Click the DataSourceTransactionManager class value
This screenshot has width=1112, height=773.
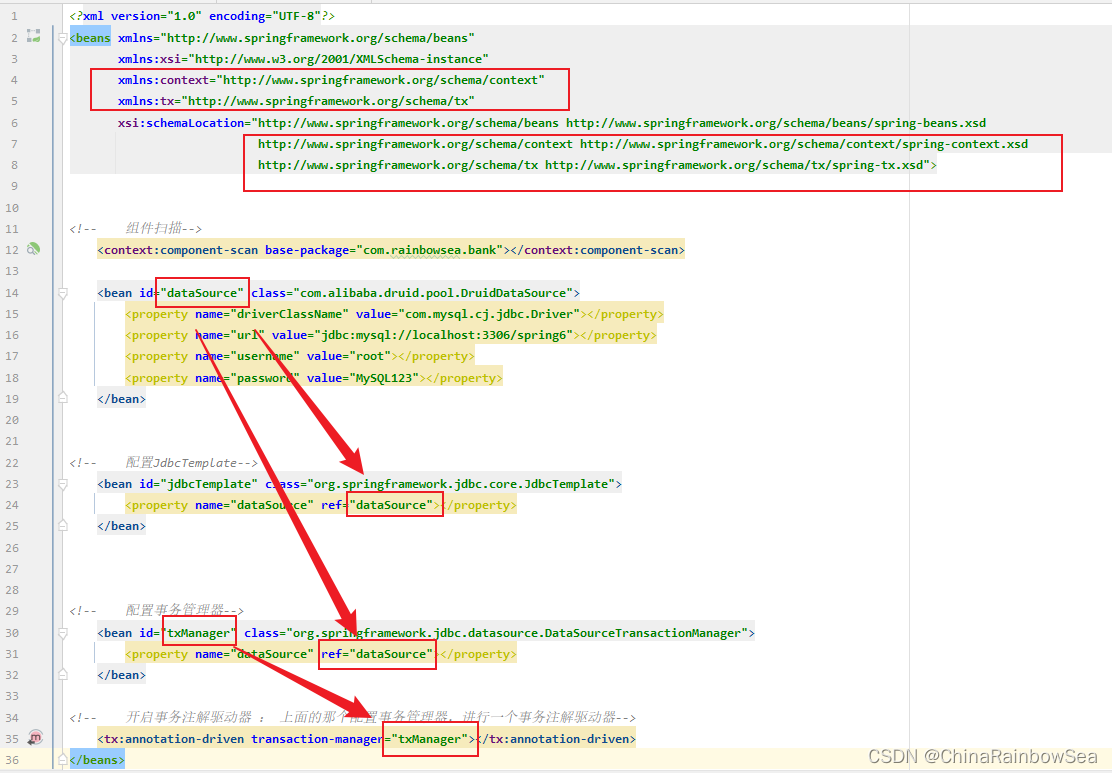tap(518, 633)
